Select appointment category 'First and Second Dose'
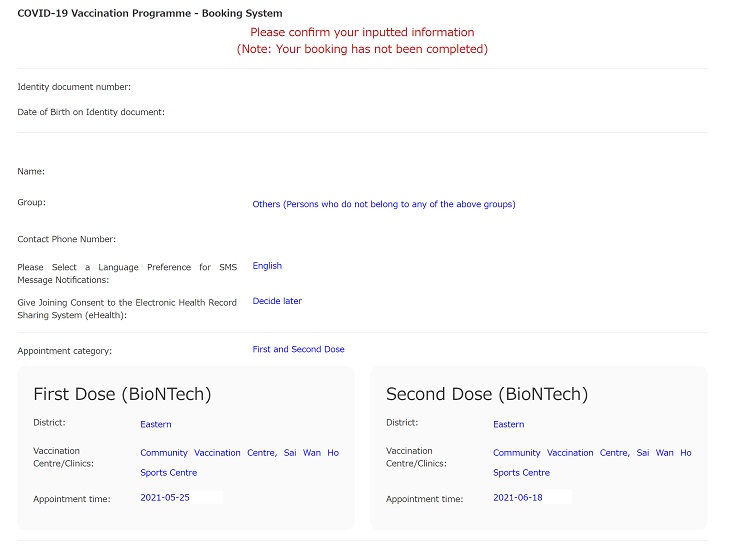The width and height of the screenshot is (740, 545). point(298,349)
